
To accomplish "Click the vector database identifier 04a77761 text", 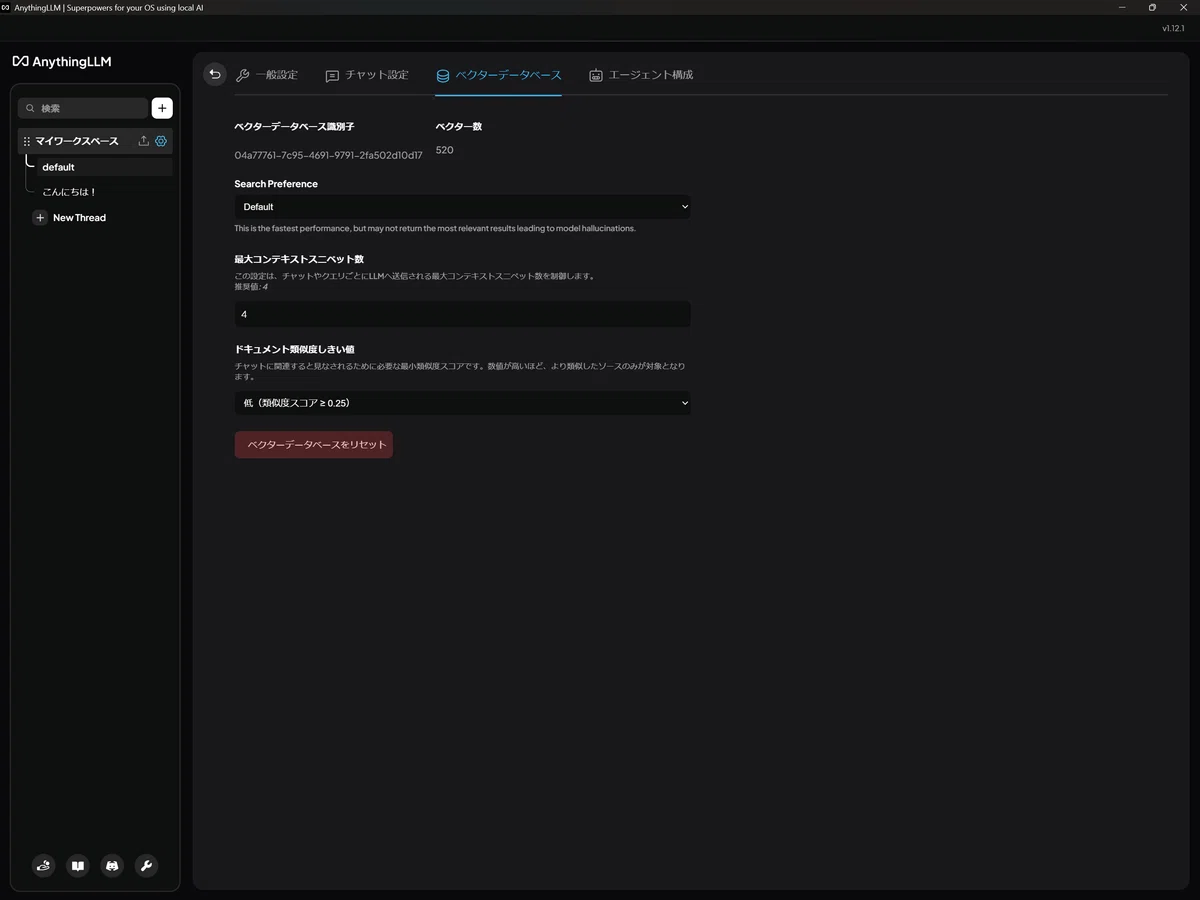I will [x=328, y=155].
